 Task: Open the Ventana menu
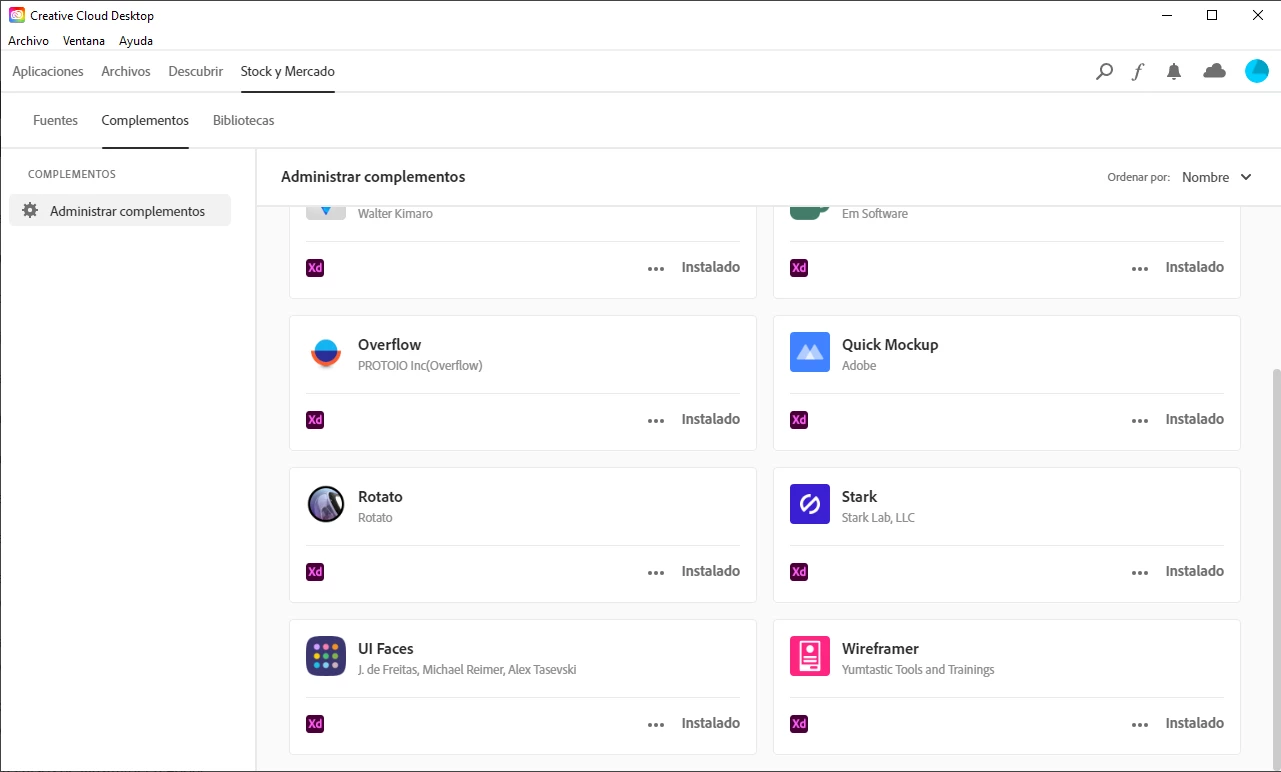[84, 41]
